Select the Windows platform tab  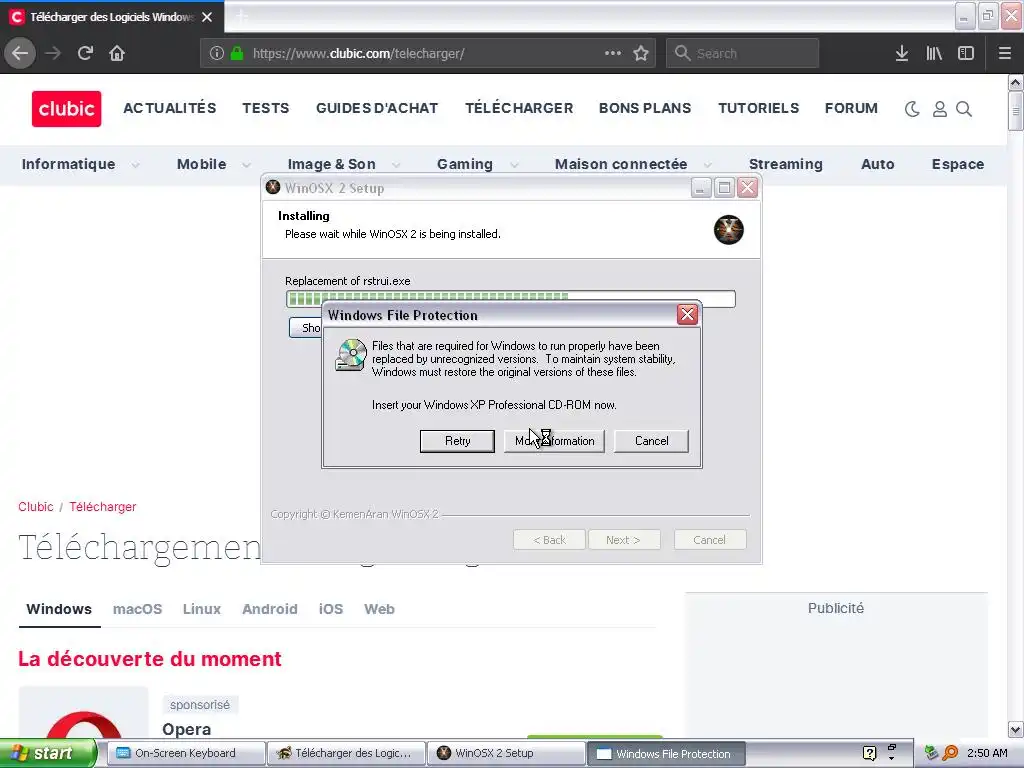coord(59,609)
